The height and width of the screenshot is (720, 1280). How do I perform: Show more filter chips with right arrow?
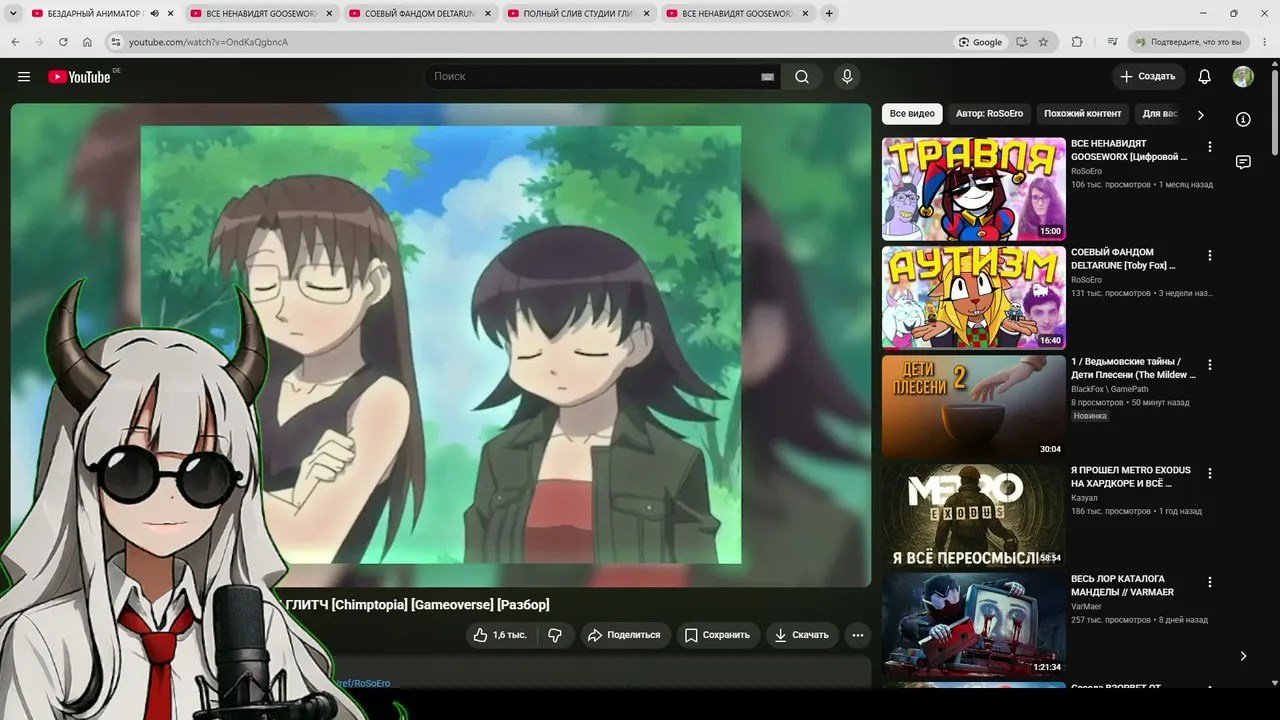[1201, 115]
